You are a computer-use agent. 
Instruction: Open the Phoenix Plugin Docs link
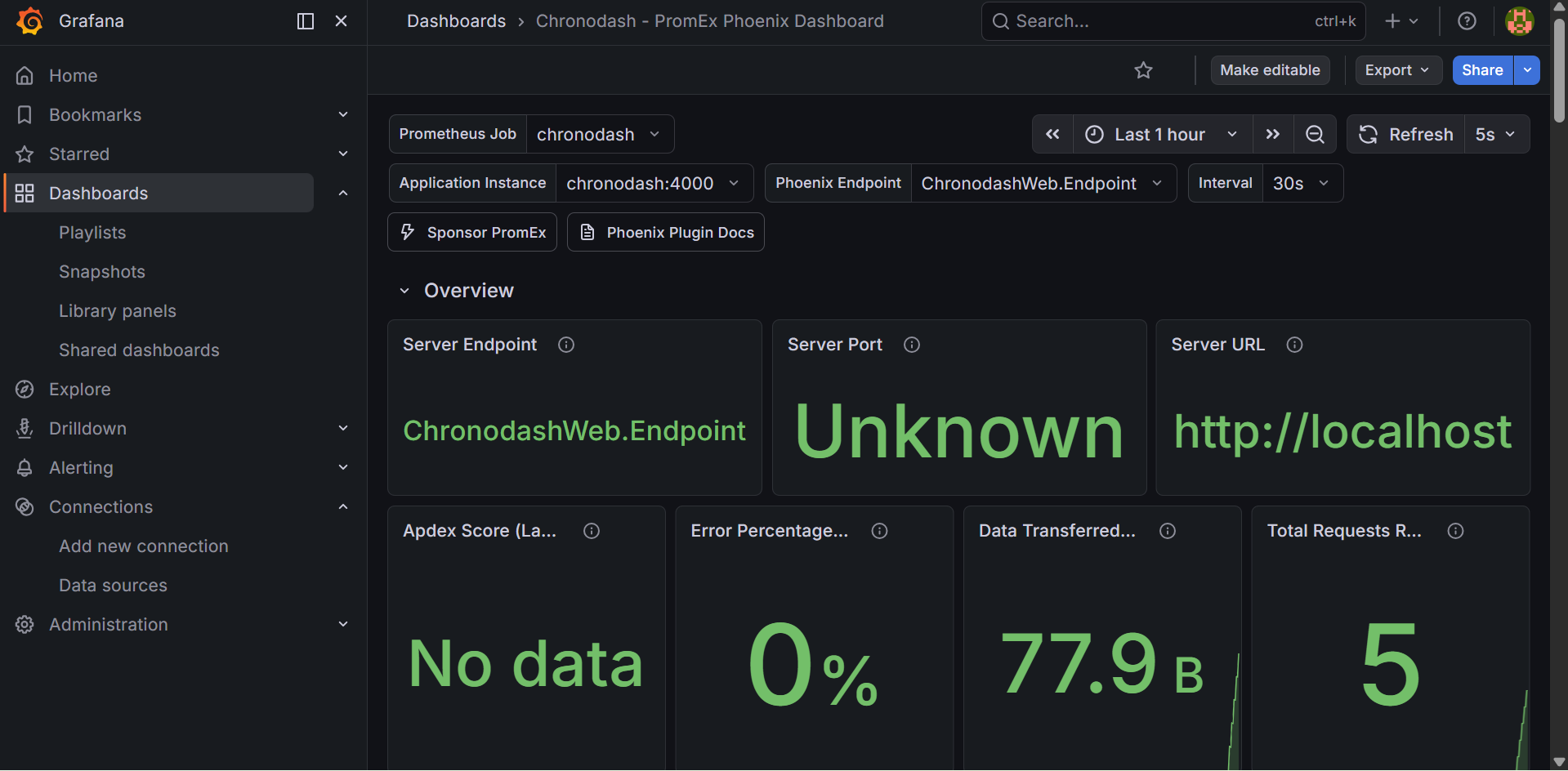click(x=666, y=232)
